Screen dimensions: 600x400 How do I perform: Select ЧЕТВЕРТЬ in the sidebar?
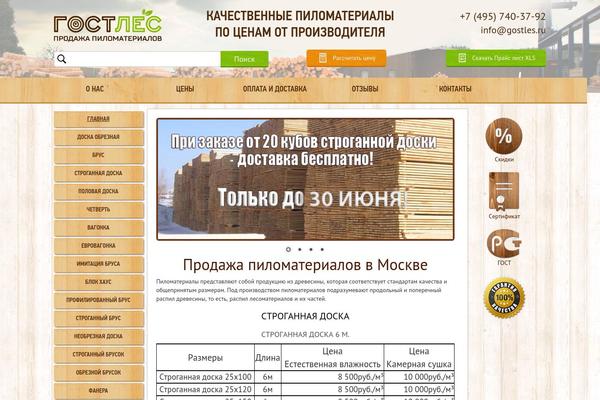tap(99, 210)
